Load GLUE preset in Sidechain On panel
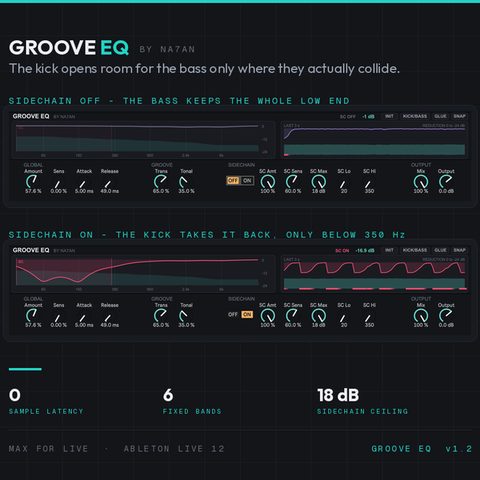This screenshot has width=480, height=480. (440, 250)
